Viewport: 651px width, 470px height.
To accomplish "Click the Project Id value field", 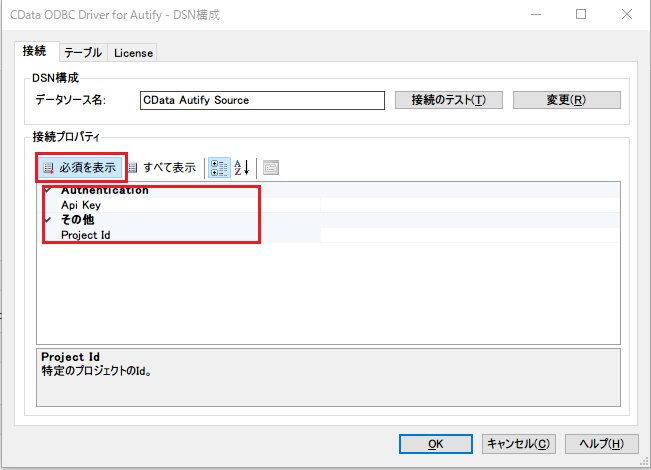I will [x=470, y=235].
